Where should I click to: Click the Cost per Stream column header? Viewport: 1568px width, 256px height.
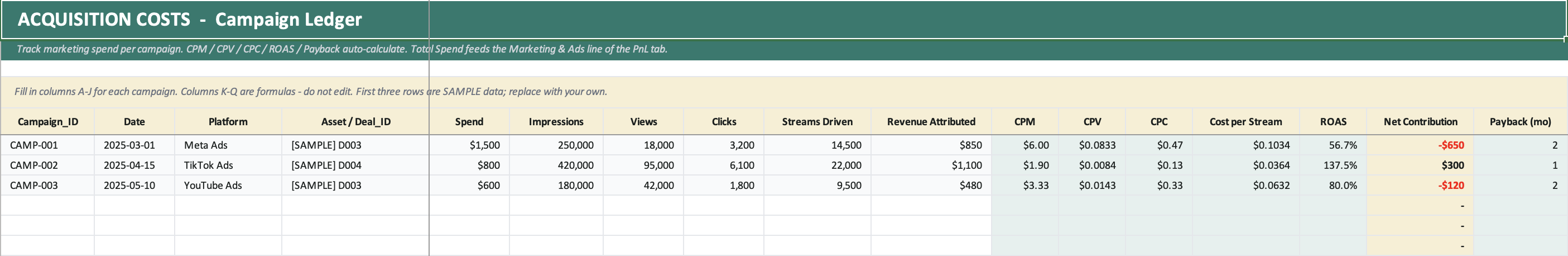pos(1246,122)
